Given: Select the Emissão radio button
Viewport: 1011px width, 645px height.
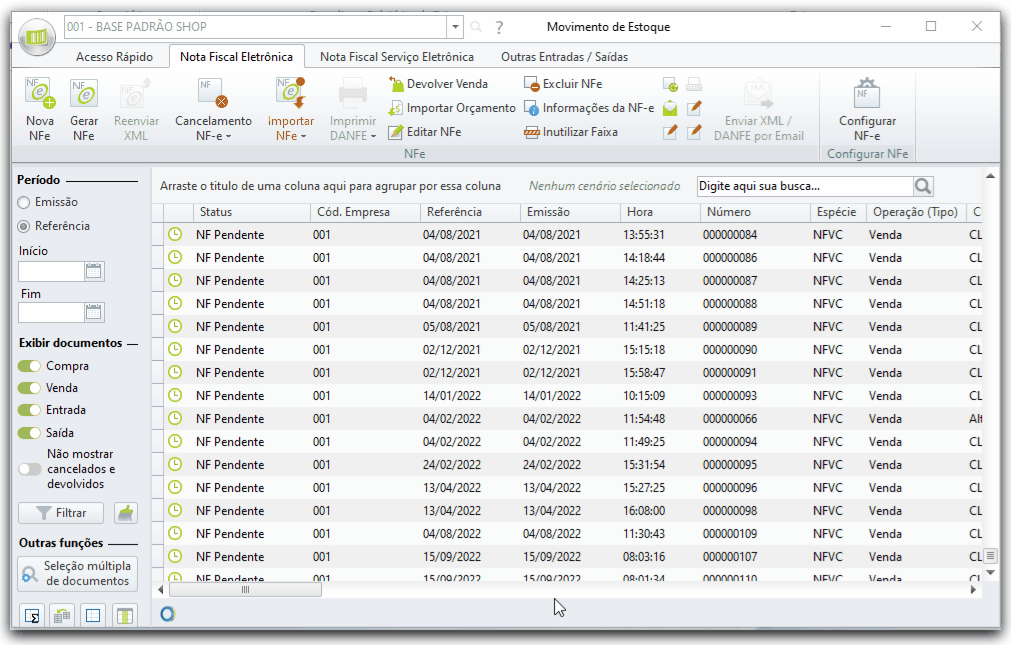Looking at the screenshot, I should click(24, 202).
